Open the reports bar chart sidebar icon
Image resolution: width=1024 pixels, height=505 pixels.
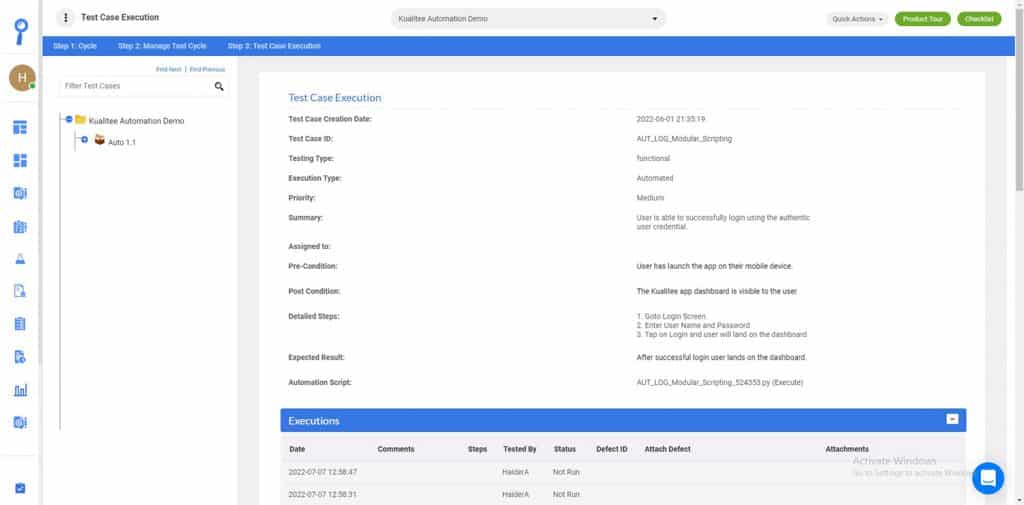pyautogui.click(x=20, y=390)
